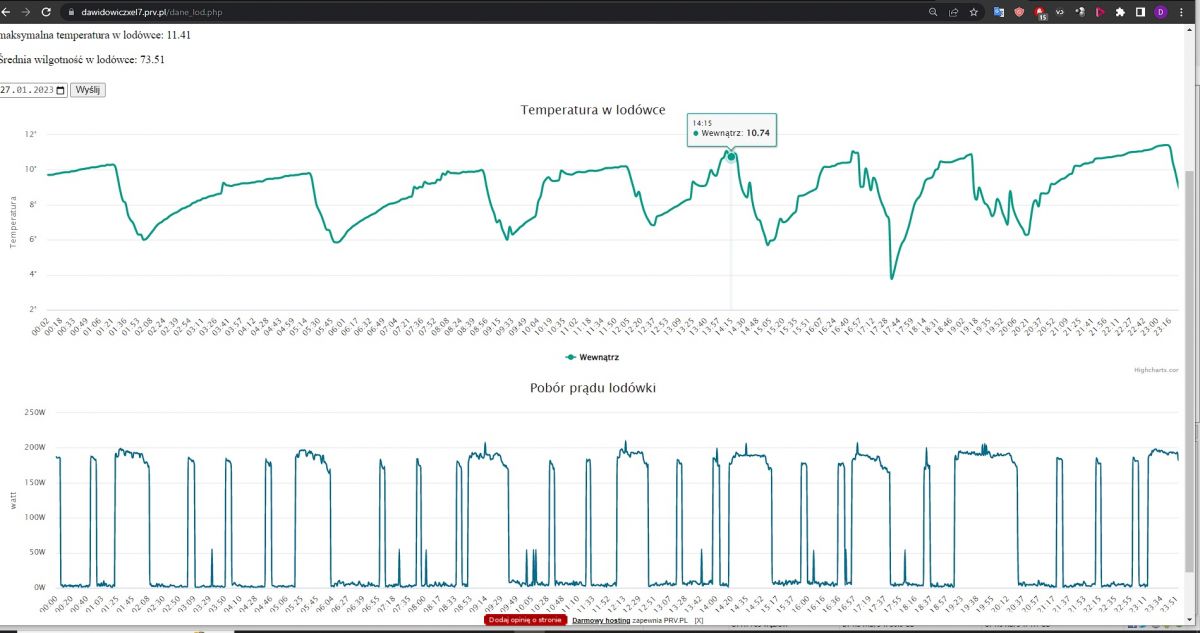Click the browser forward arrow
1200x633 pixels.
[25, 12]
